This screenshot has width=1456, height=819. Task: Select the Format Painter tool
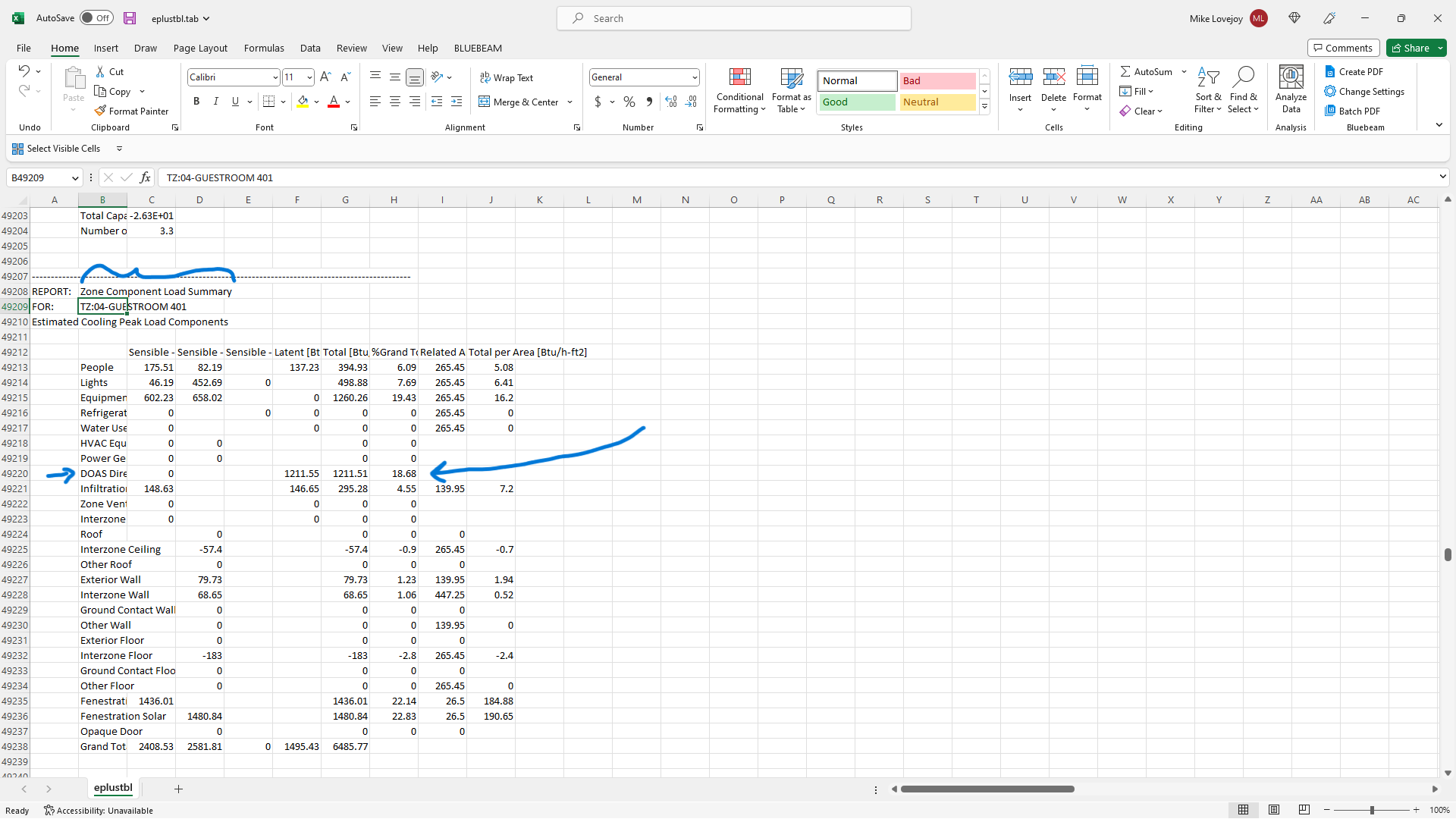(x=132, y=111)
